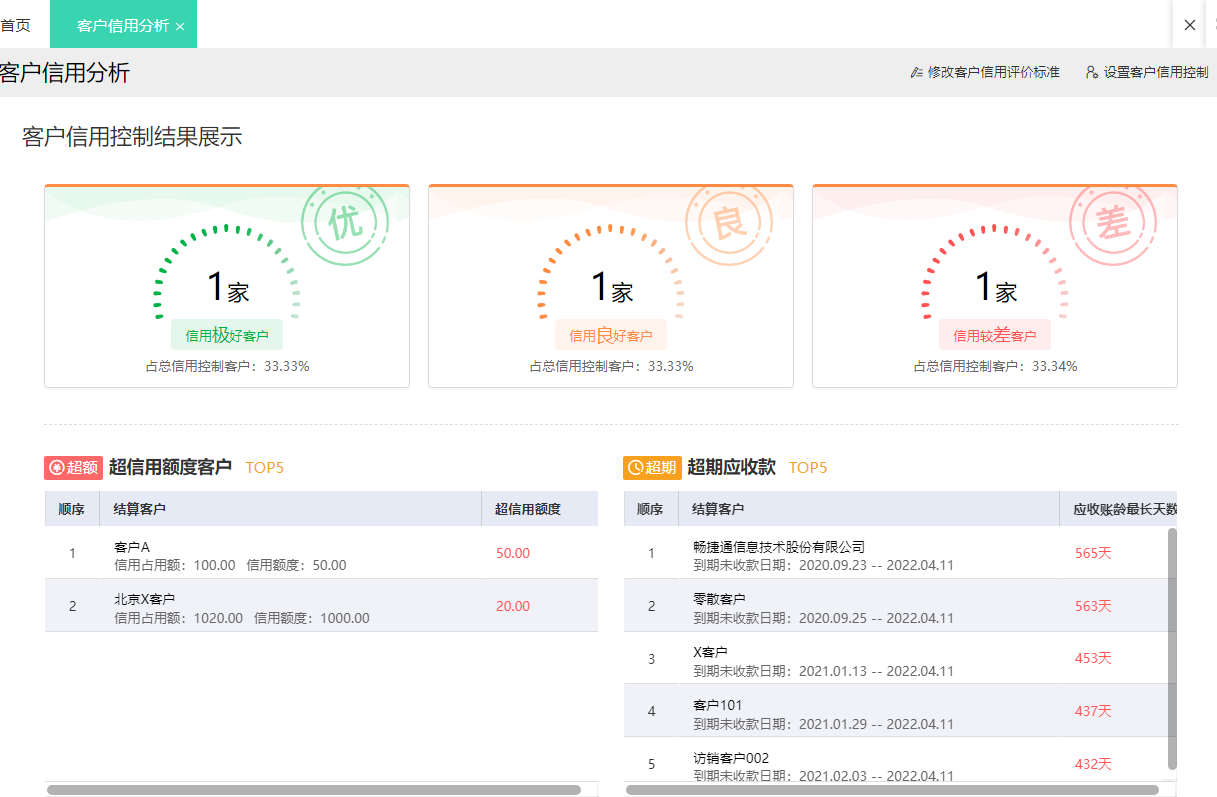
Task: Click the overdue receivables vertical scrollbar
Action: [x=1172, y=648]
